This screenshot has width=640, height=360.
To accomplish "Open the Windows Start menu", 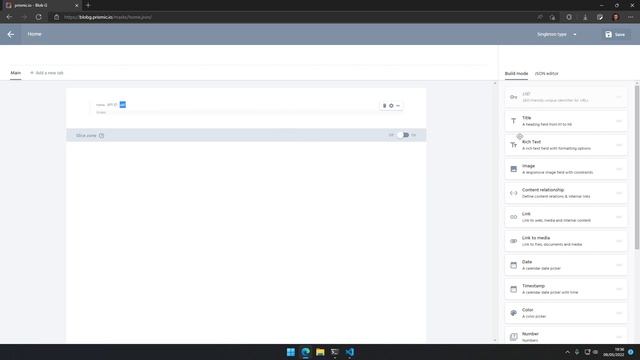I will point(291,352).
